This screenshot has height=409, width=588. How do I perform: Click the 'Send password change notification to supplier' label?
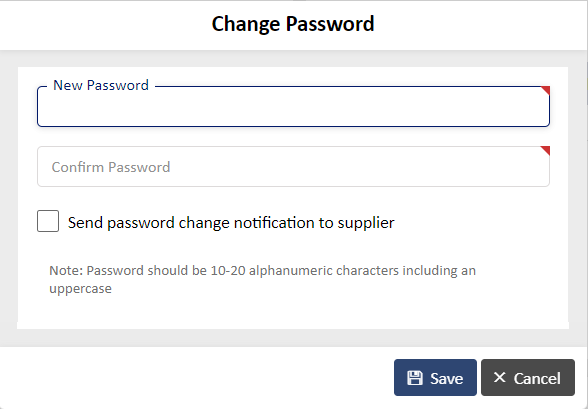point(231,223)
